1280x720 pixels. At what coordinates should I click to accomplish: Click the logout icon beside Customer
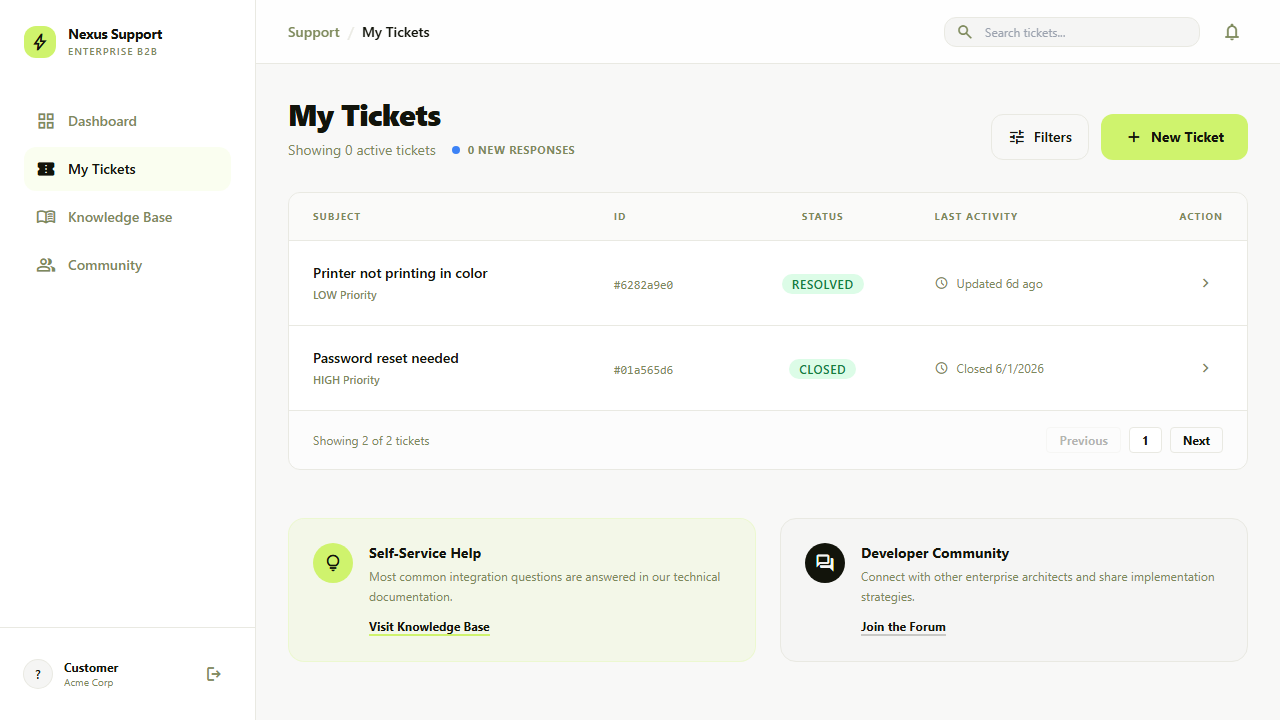(213, 674)
